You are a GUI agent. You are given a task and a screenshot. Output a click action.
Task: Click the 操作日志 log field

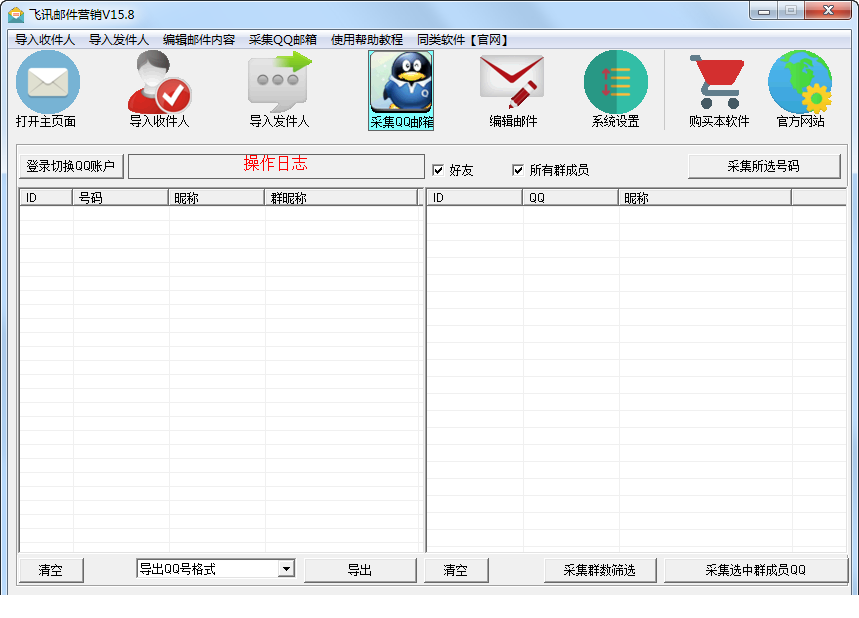tap(276, 166)
